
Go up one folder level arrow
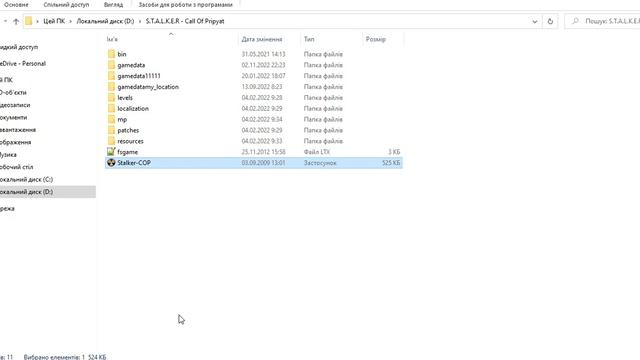16,21
